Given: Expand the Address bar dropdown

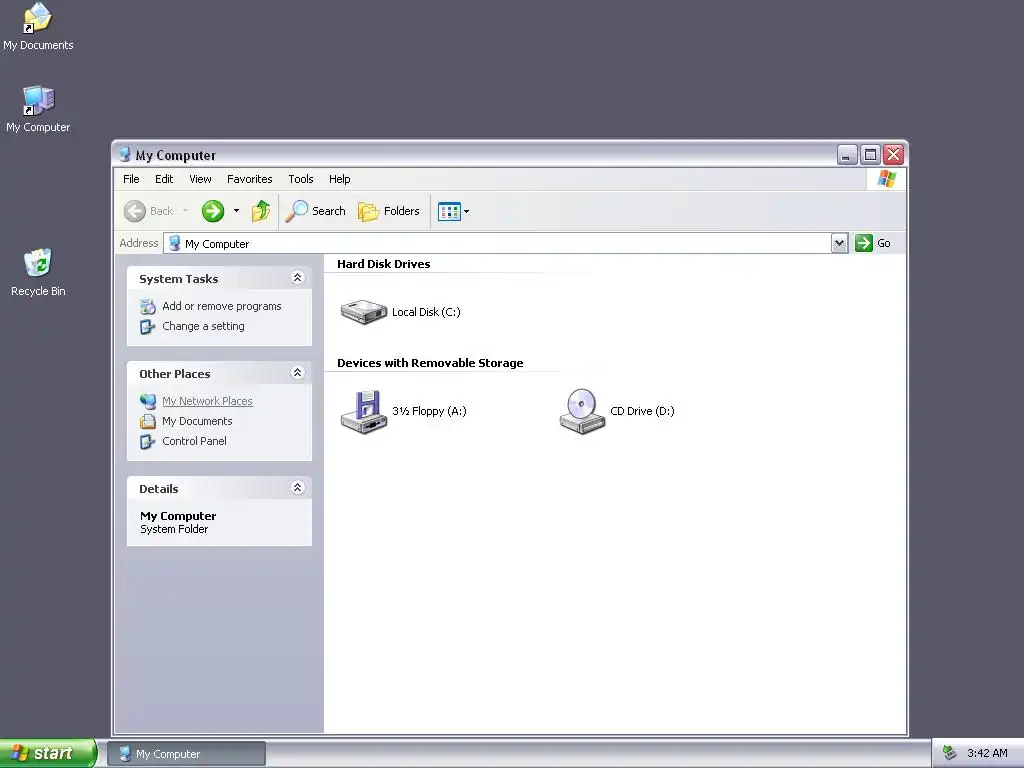Looking at the screenshot, I should click(x=839, y=243).
